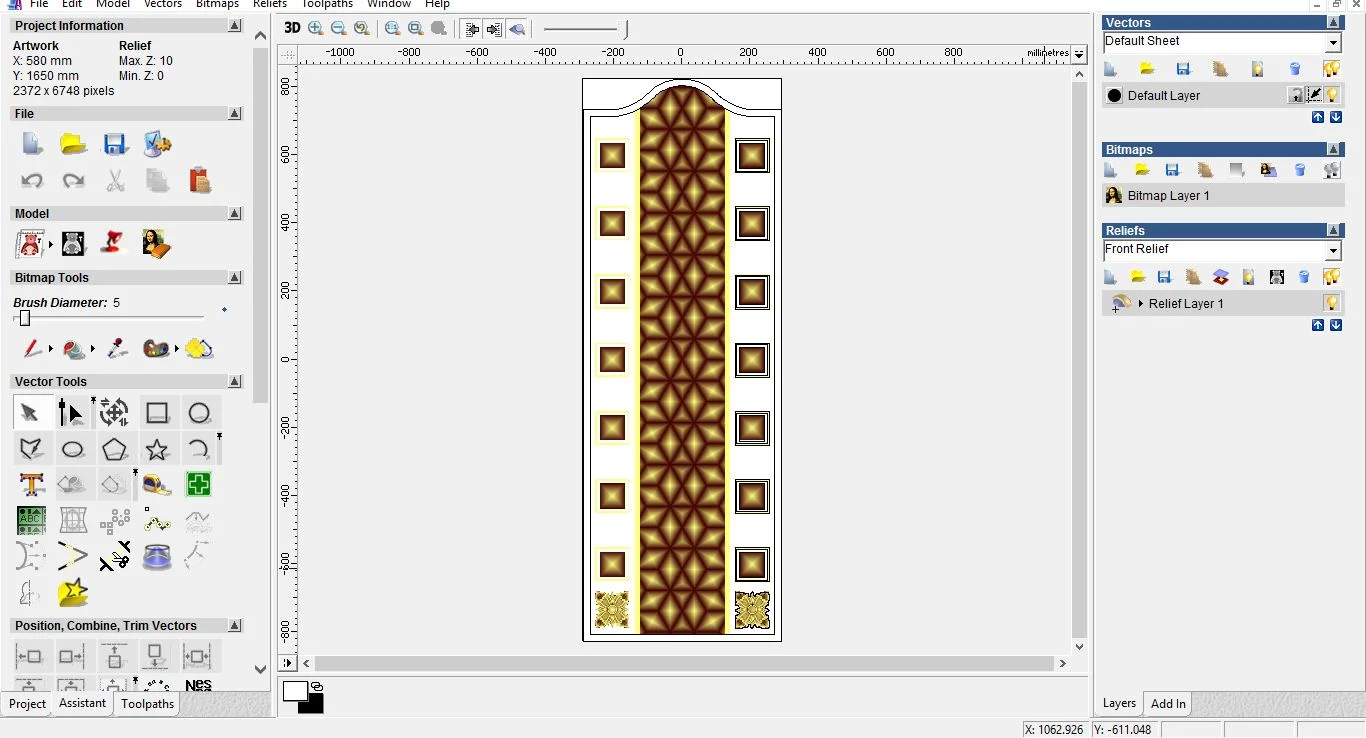Toggle visibility bulb of Relief Layer 1
This screenshot has width=1366, height=738.
1332,303
